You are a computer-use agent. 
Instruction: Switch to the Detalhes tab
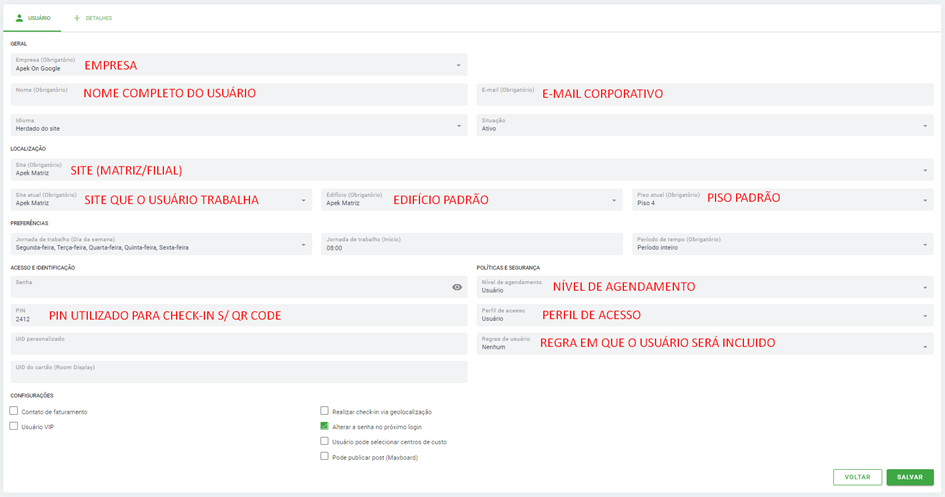pyautogui.click(x=93, y=18)
